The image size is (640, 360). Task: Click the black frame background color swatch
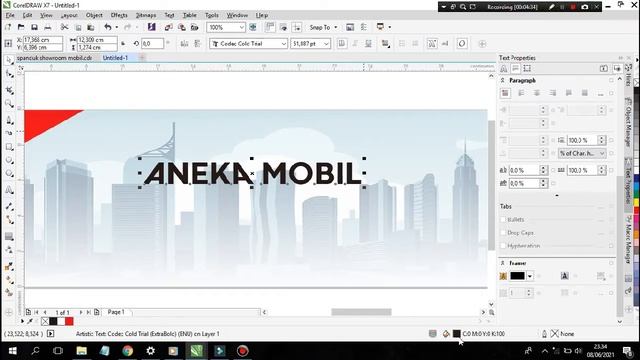[517, 276]
